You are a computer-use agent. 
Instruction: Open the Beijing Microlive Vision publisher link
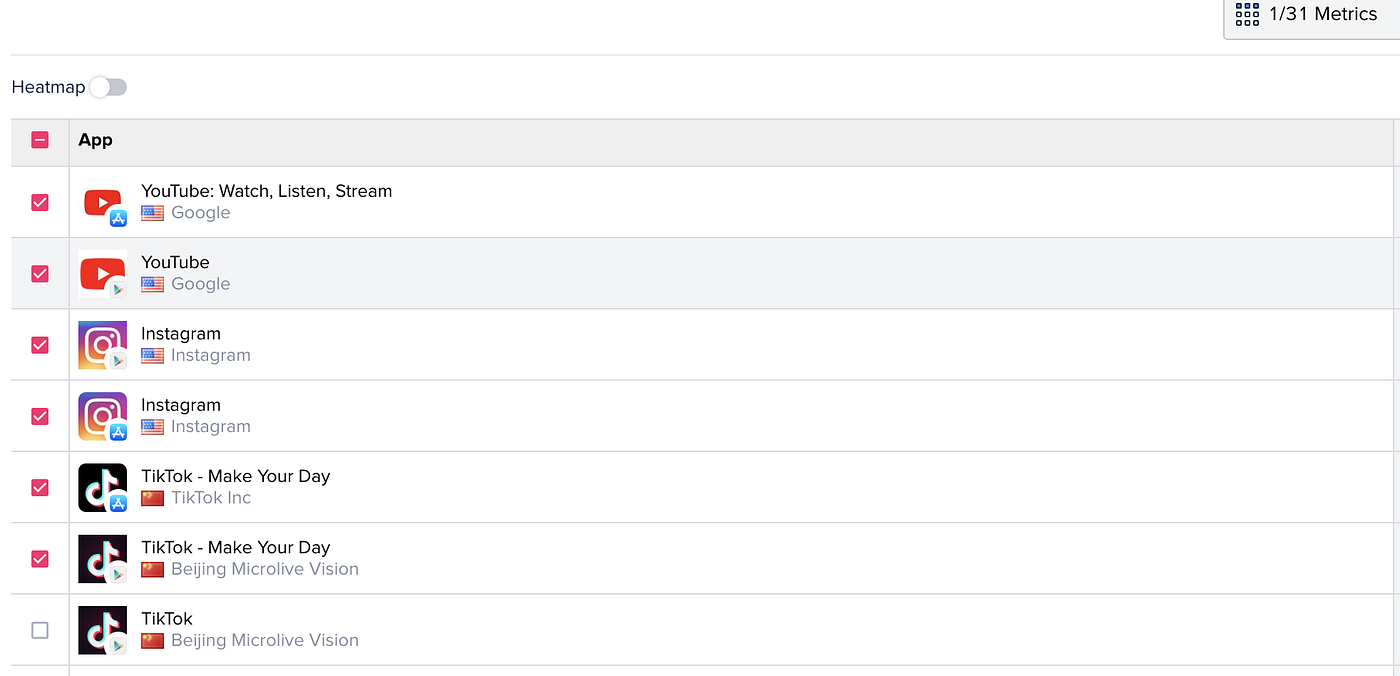264,568
